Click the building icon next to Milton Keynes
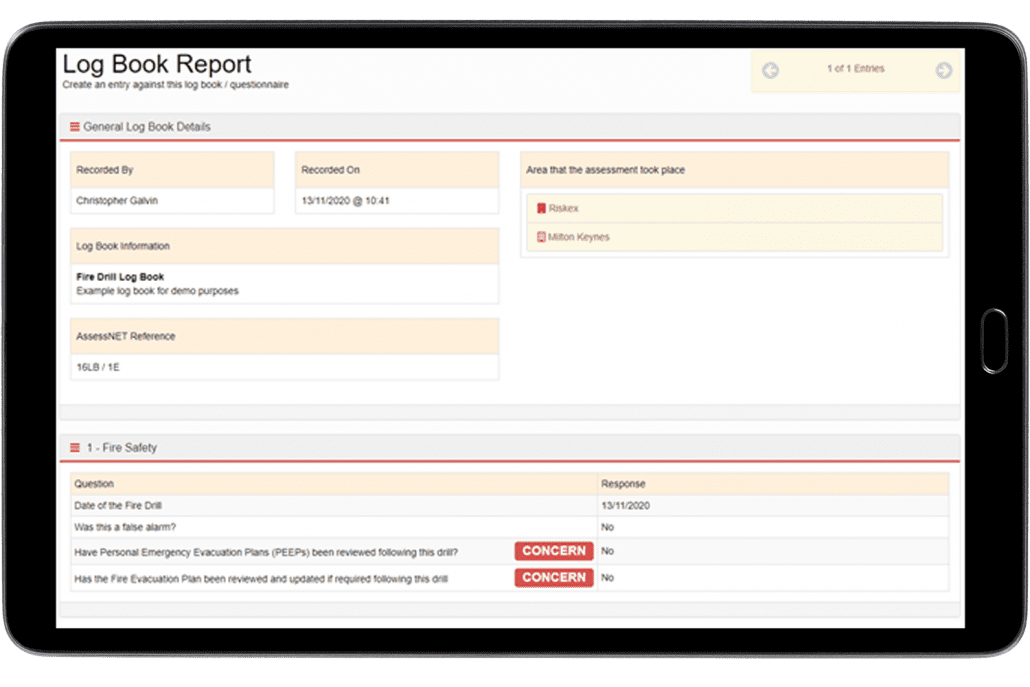This screenshot has height=687, width=1030. point(539,238)
